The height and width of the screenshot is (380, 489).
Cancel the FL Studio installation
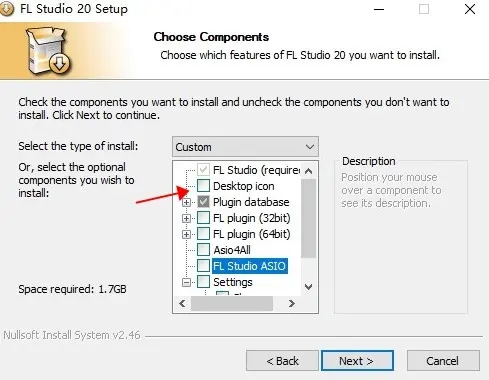click(443, 360)
